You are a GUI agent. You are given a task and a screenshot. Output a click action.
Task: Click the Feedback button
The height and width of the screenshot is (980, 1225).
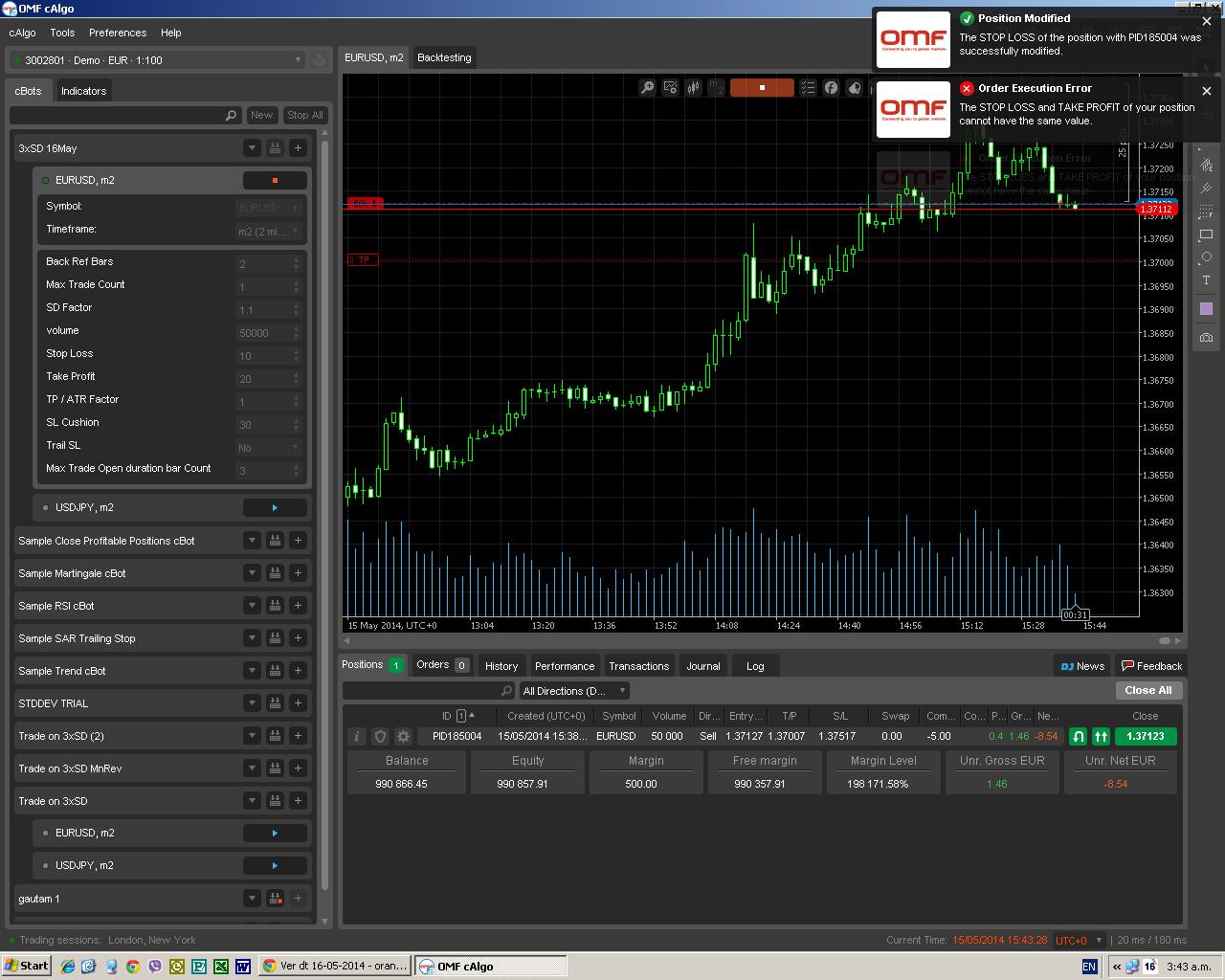click(1151, 666)
